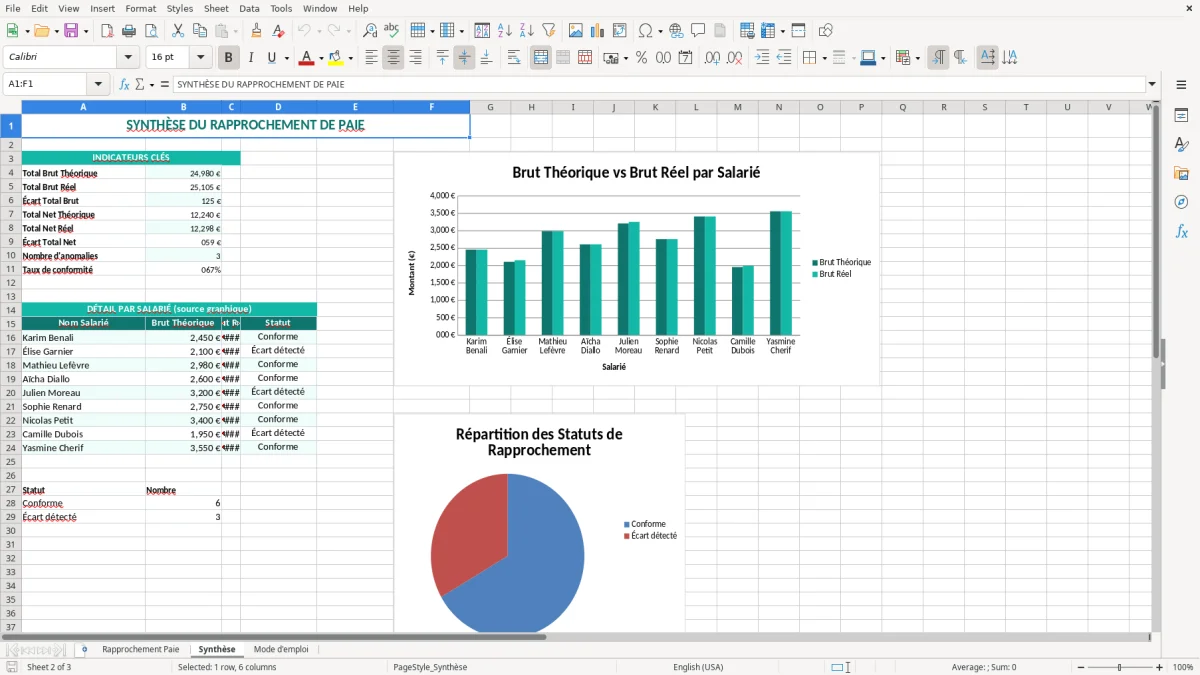The image size is (1200, 675).
Task: Click column header G
Action: (490, 107)
